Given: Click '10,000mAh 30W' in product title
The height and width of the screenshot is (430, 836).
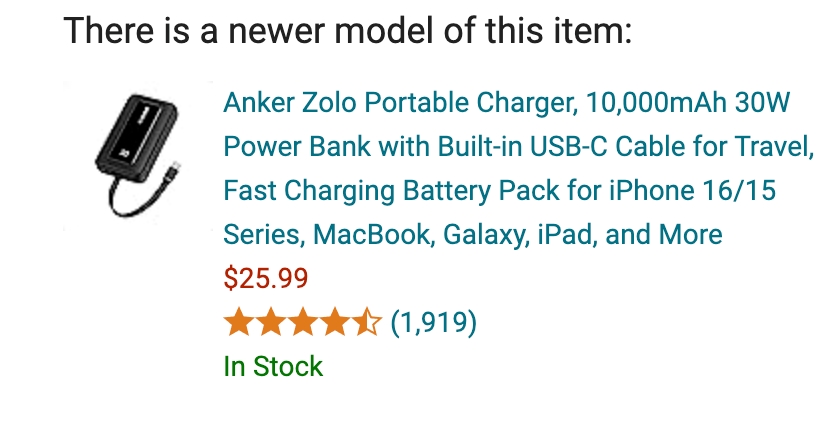Looking at the screenshot, I should [688, 102].
